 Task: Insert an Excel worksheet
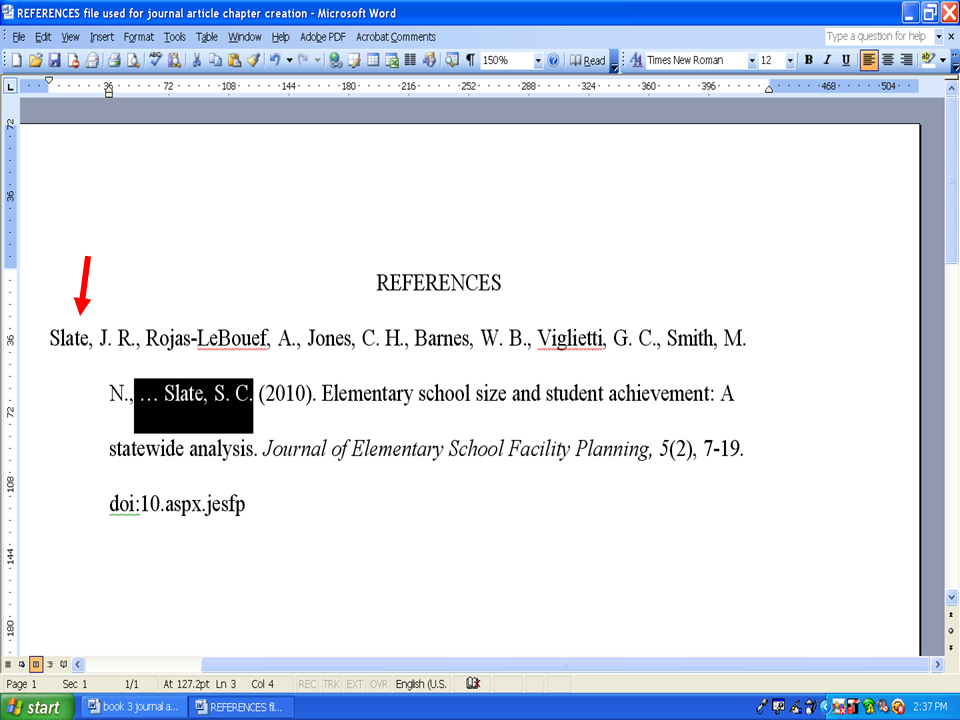point(392,60)
